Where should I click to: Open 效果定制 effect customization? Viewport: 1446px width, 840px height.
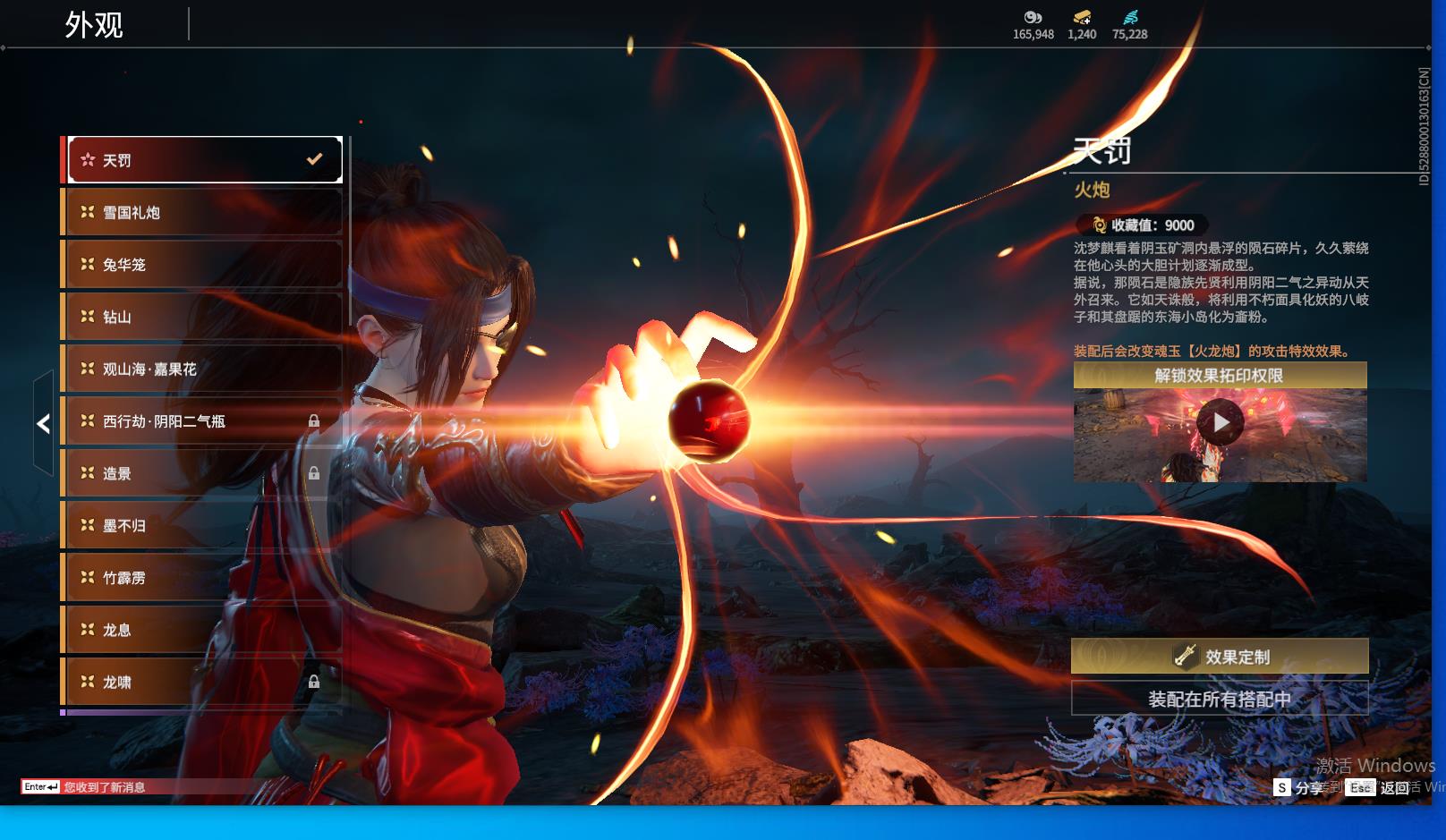1220,657
